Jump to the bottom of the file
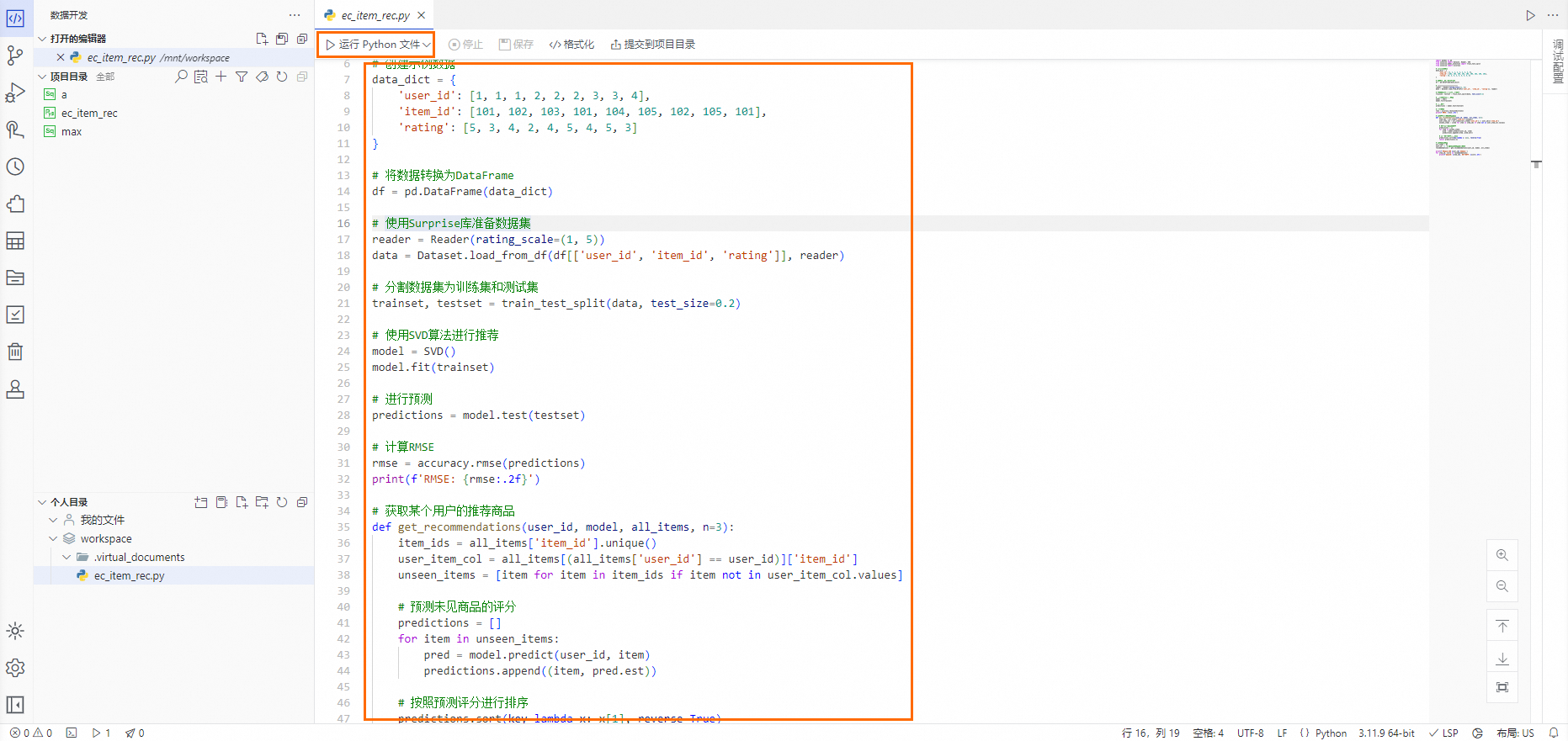Image resolution: width=1568 pixels, height=741 pixels. [x=1502, y=658]
